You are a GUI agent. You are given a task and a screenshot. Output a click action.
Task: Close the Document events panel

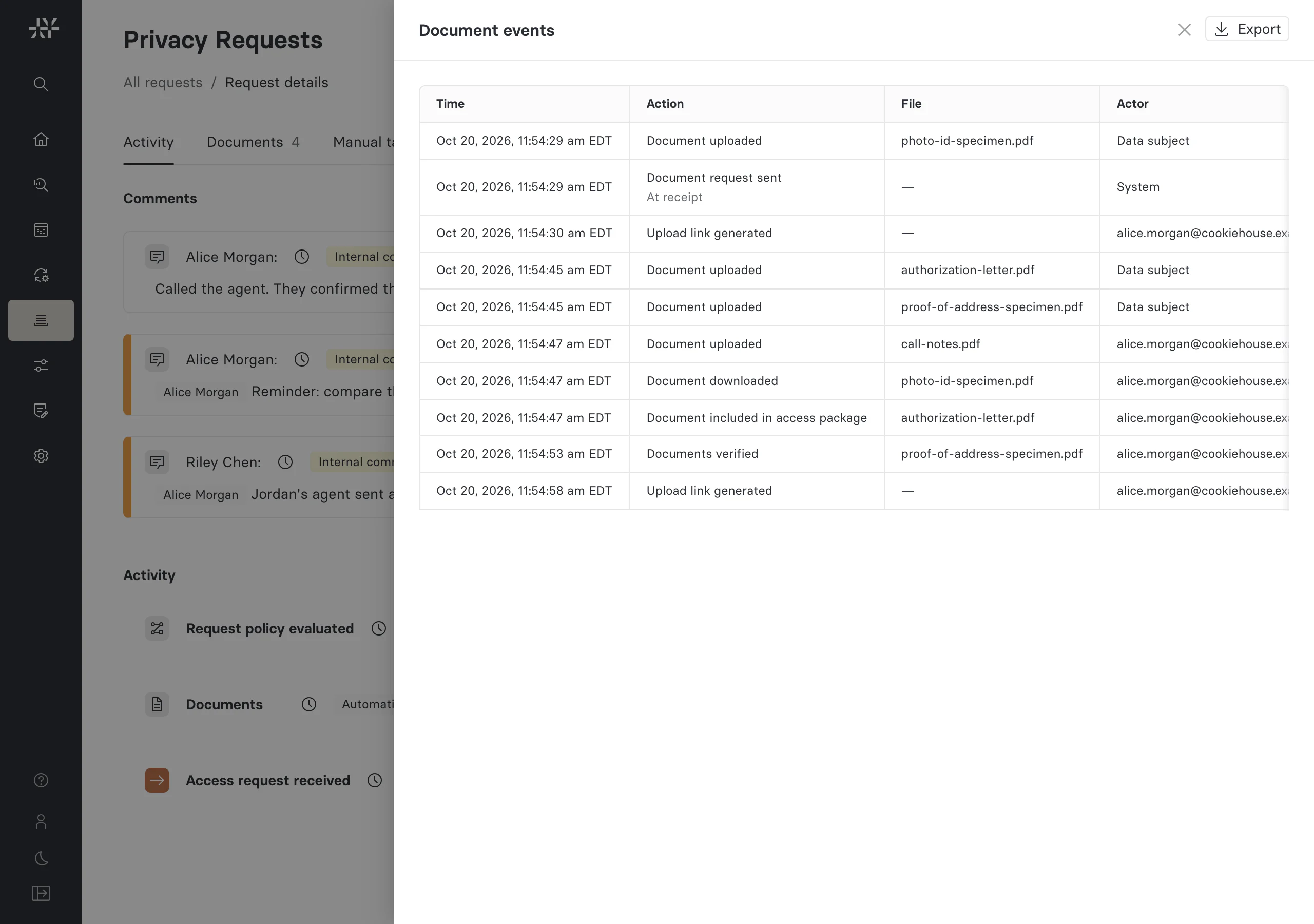1185,30
